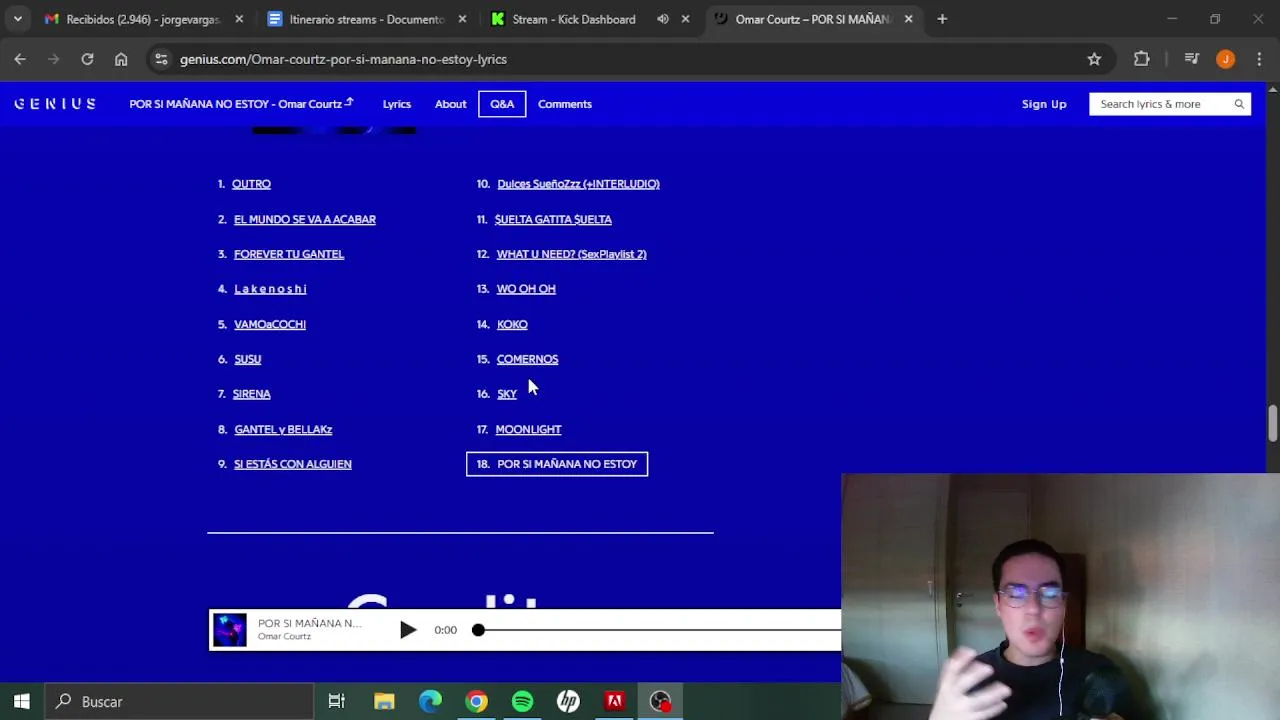The height and width of the screenshot is (720, 1280).
Task: Open a new browser tab
Action: click(942, 19)
